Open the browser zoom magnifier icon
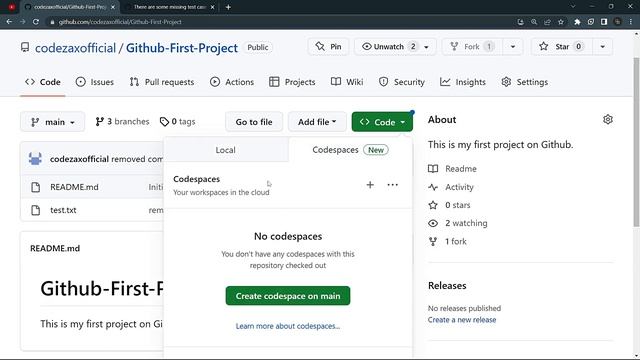Viewport: 640px width, 360px height. point(534,22)
